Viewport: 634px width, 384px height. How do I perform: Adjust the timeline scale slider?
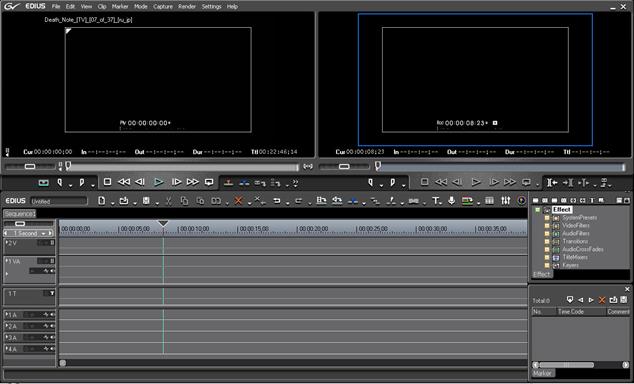tap(20, 224)
